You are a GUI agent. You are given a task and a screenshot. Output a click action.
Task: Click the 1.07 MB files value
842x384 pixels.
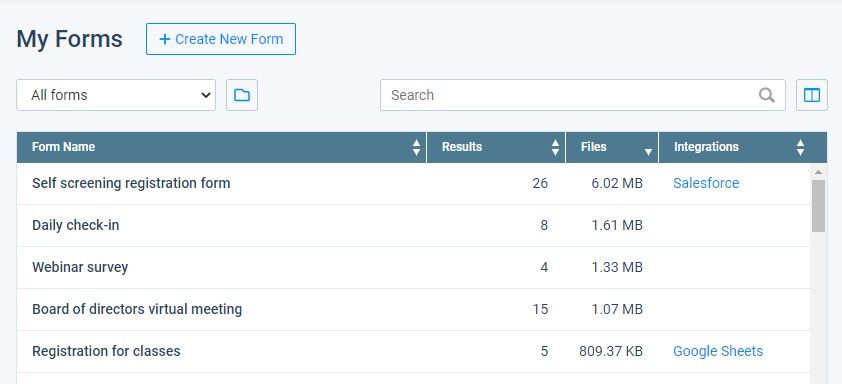tap(616, 309)
